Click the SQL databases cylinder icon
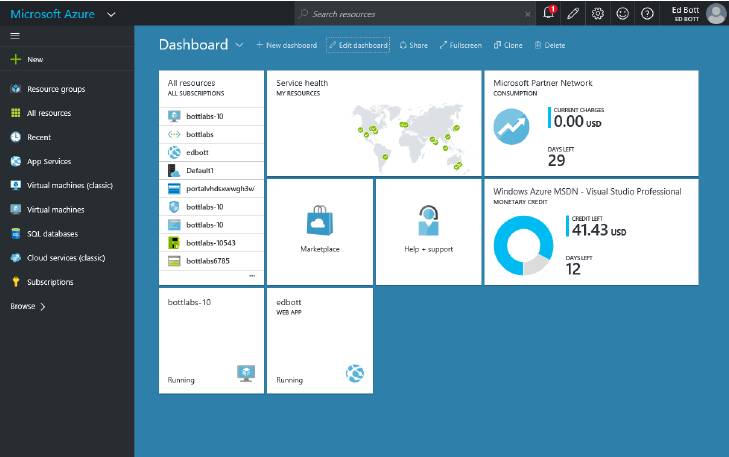Screen dimensions: 729x457 (15, 233)
